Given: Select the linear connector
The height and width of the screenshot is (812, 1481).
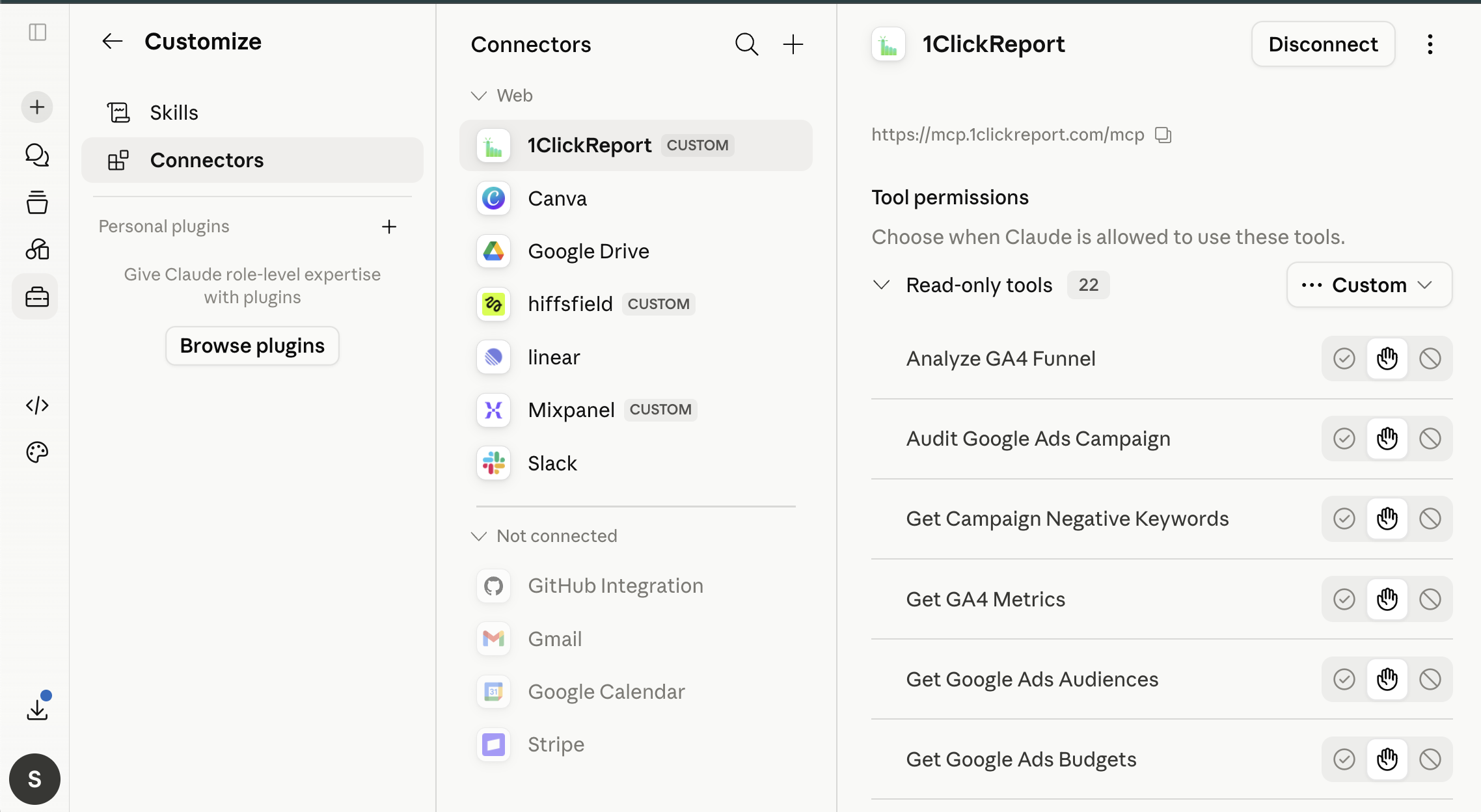Looking at the screenshot, I should [636, 357].
